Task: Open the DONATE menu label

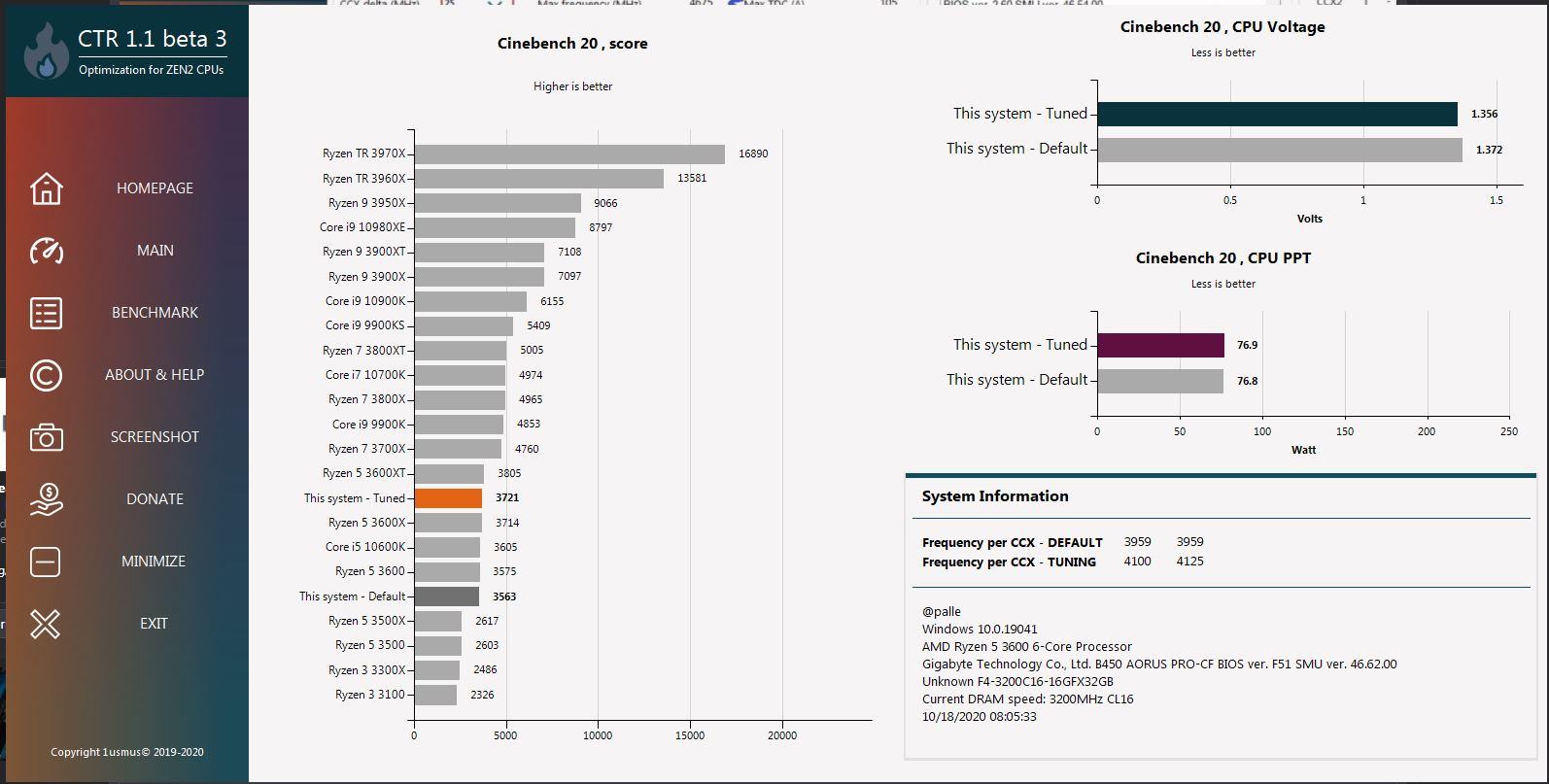Action: [155, 498]
